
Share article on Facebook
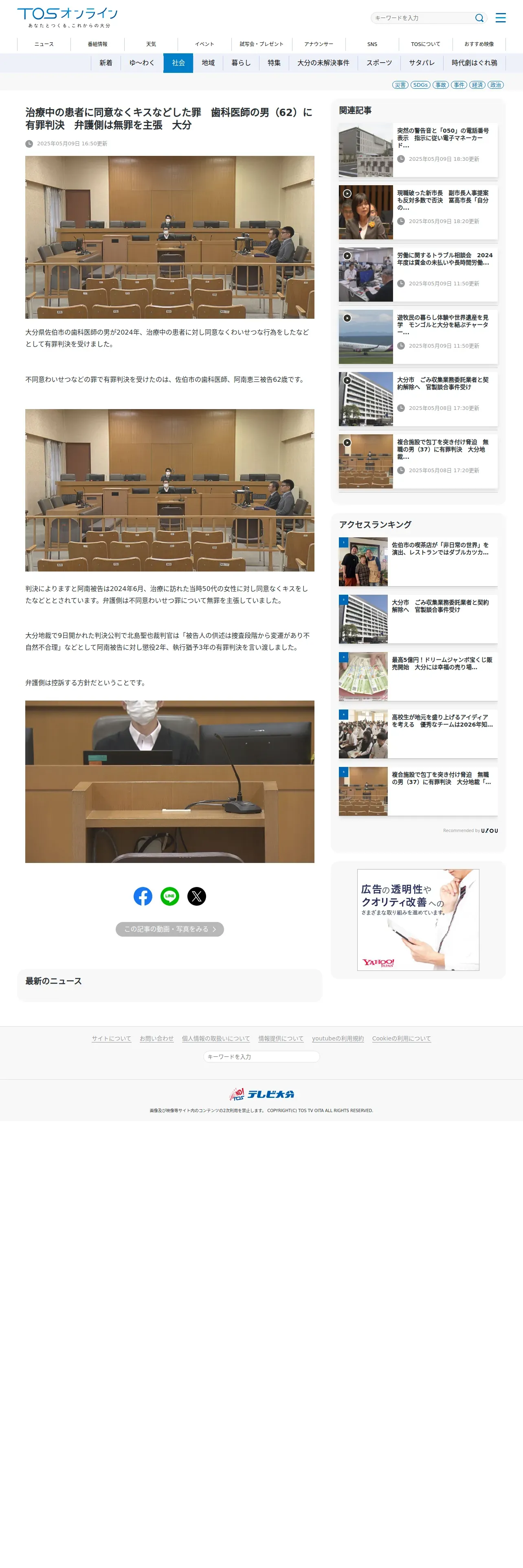pos(143,896)
